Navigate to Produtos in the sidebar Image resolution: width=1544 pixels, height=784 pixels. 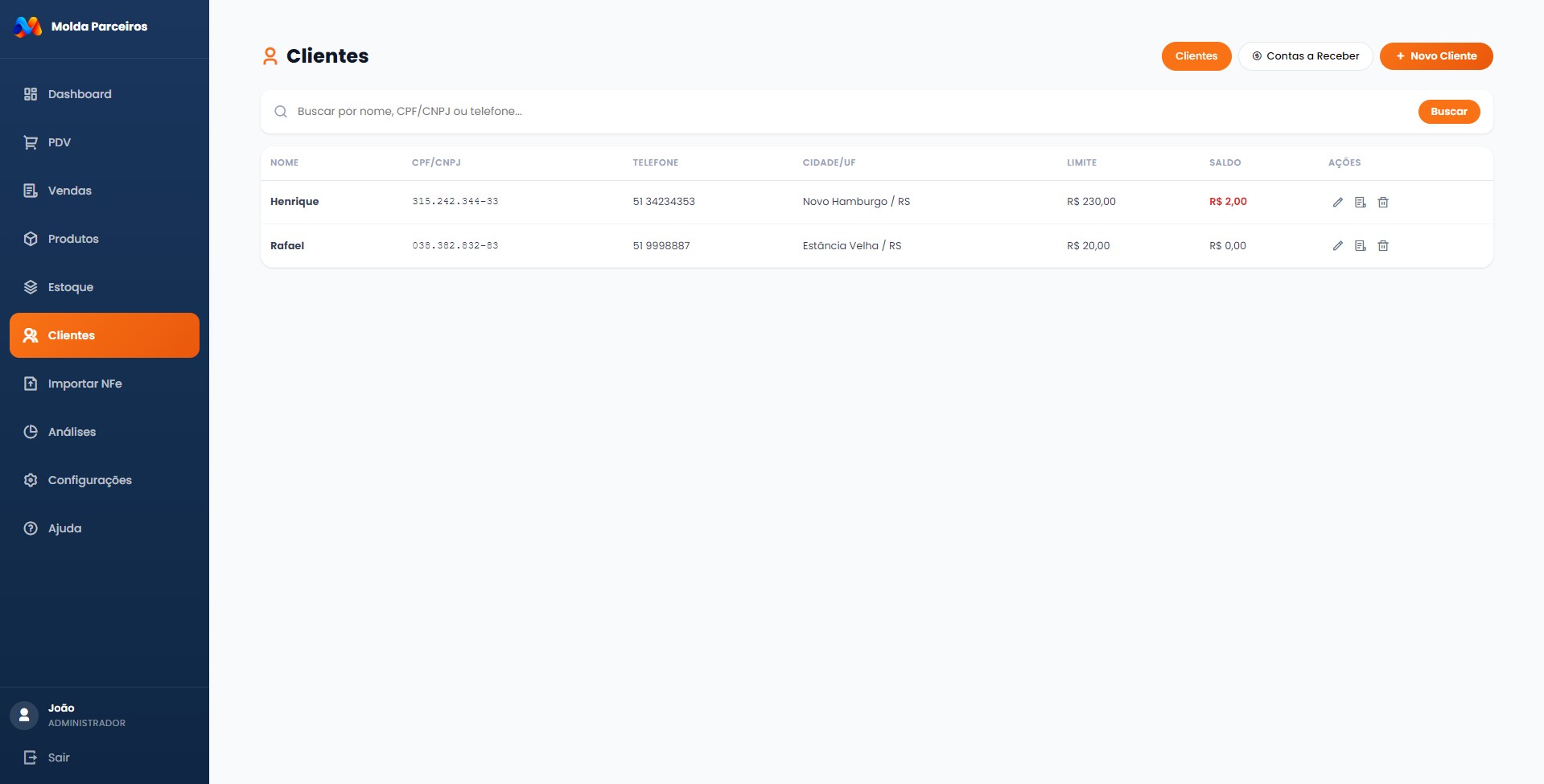pos(73,239)
